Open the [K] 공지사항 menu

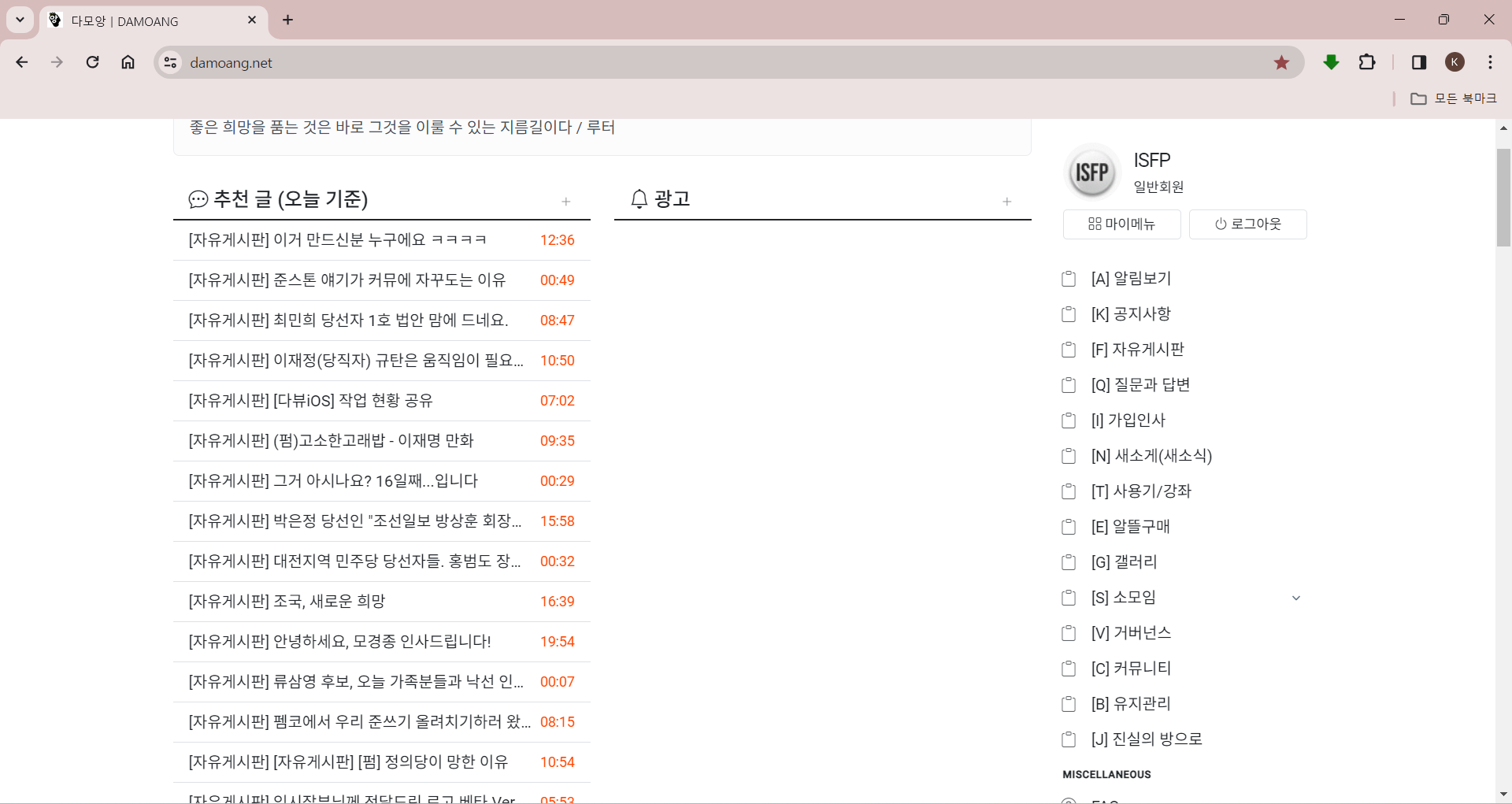pos(1131,314)
